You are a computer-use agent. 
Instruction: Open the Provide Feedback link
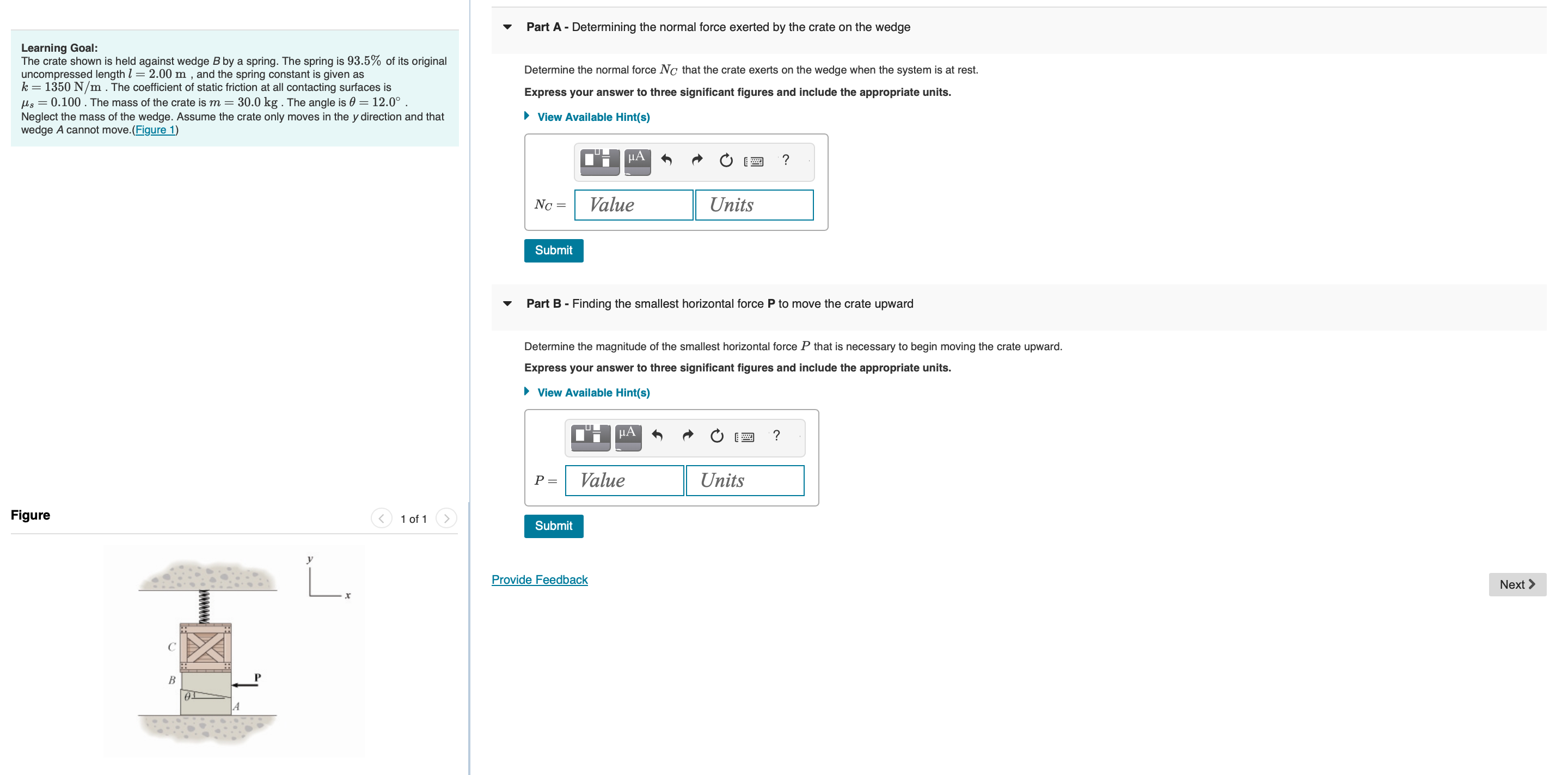tap(540, 579)
